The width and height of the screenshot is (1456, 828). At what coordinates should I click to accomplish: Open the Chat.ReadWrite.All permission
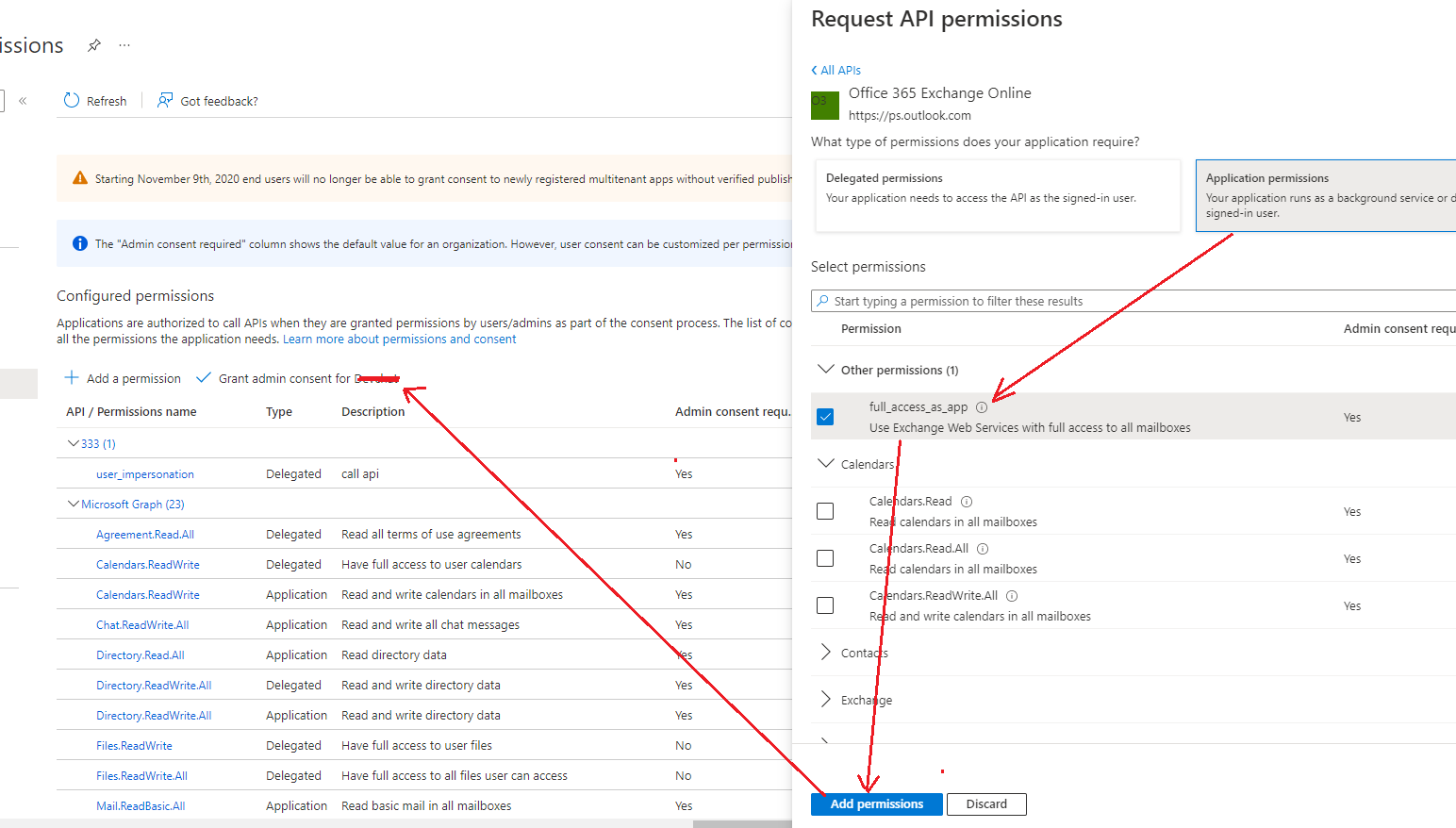pyautogui.click(x=142, y=625)
